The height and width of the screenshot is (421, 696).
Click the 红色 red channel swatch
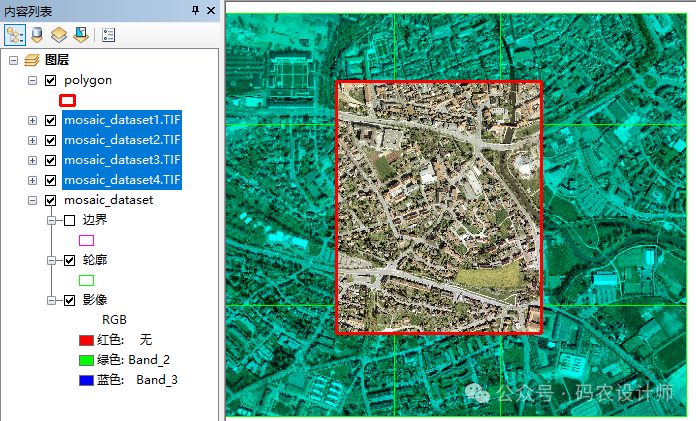(x=86, y=340)
